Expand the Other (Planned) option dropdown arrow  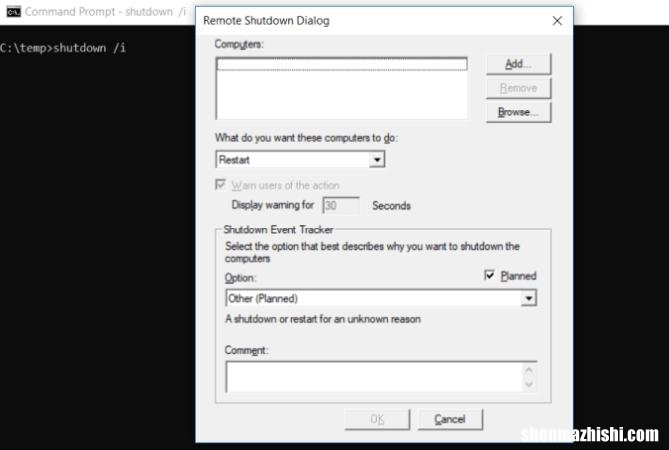[529, 298]
